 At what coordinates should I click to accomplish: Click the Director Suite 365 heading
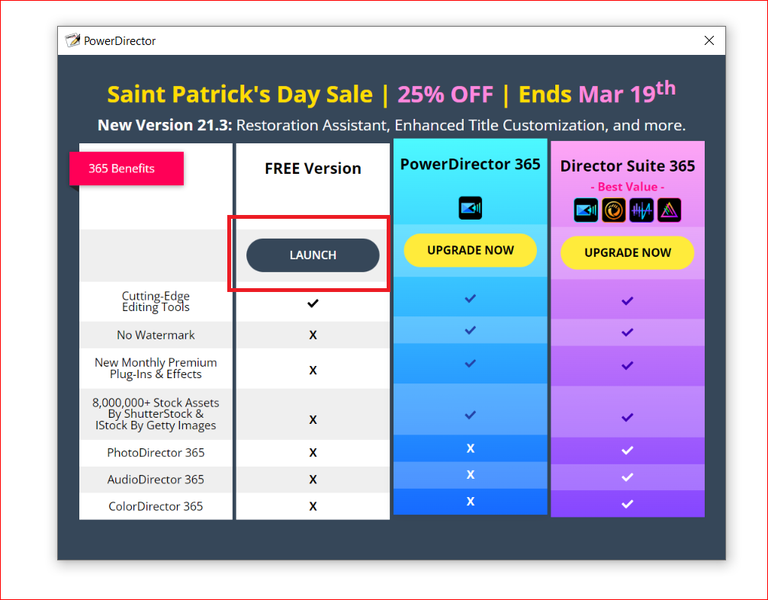click(627, 166)
